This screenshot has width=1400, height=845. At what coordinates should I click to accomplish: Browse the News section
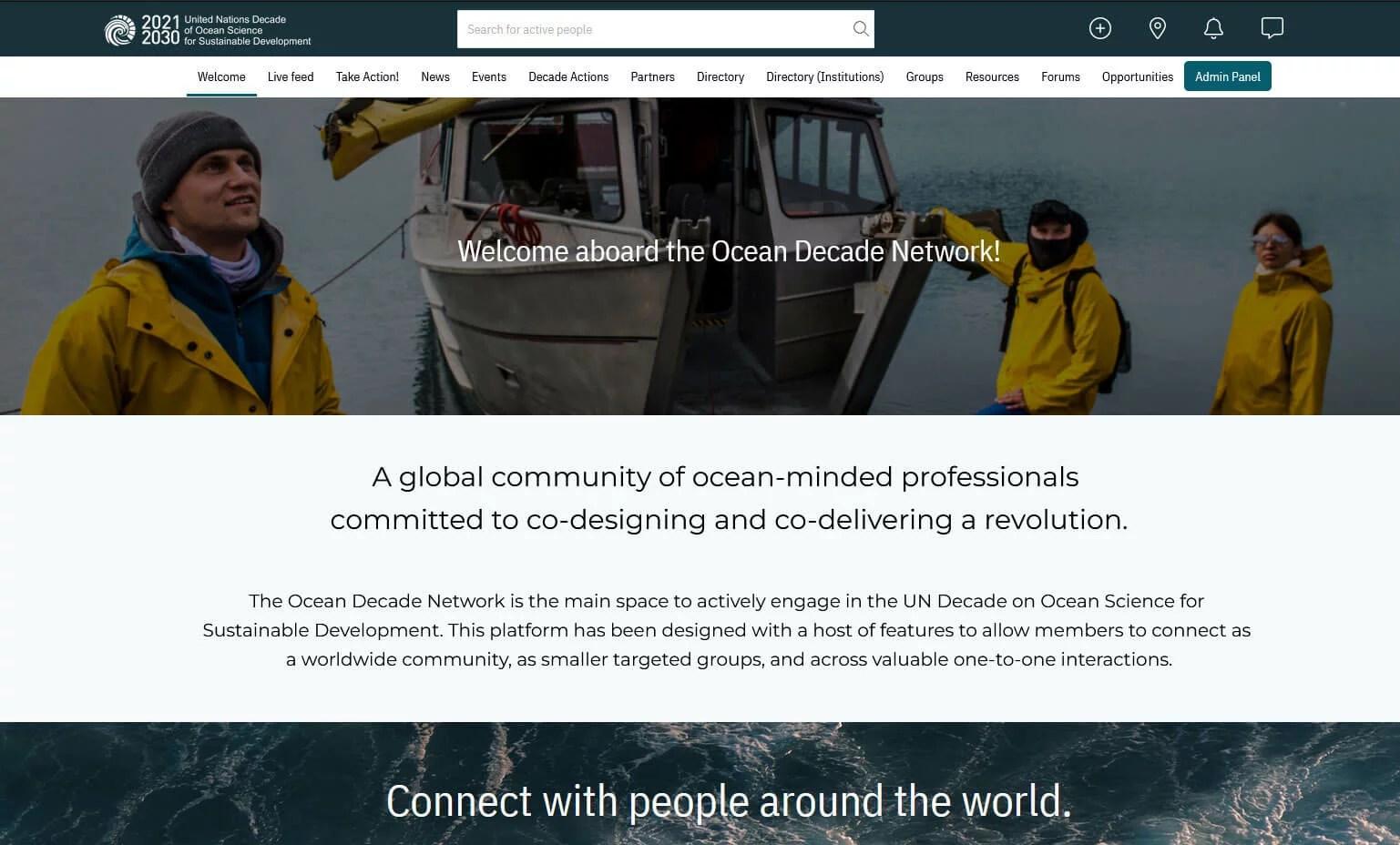(x=435, y=76)
